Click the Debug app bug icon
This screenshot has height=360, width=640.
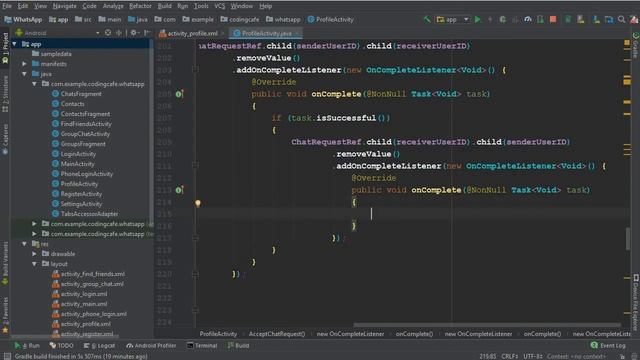[x=502, y=19]
